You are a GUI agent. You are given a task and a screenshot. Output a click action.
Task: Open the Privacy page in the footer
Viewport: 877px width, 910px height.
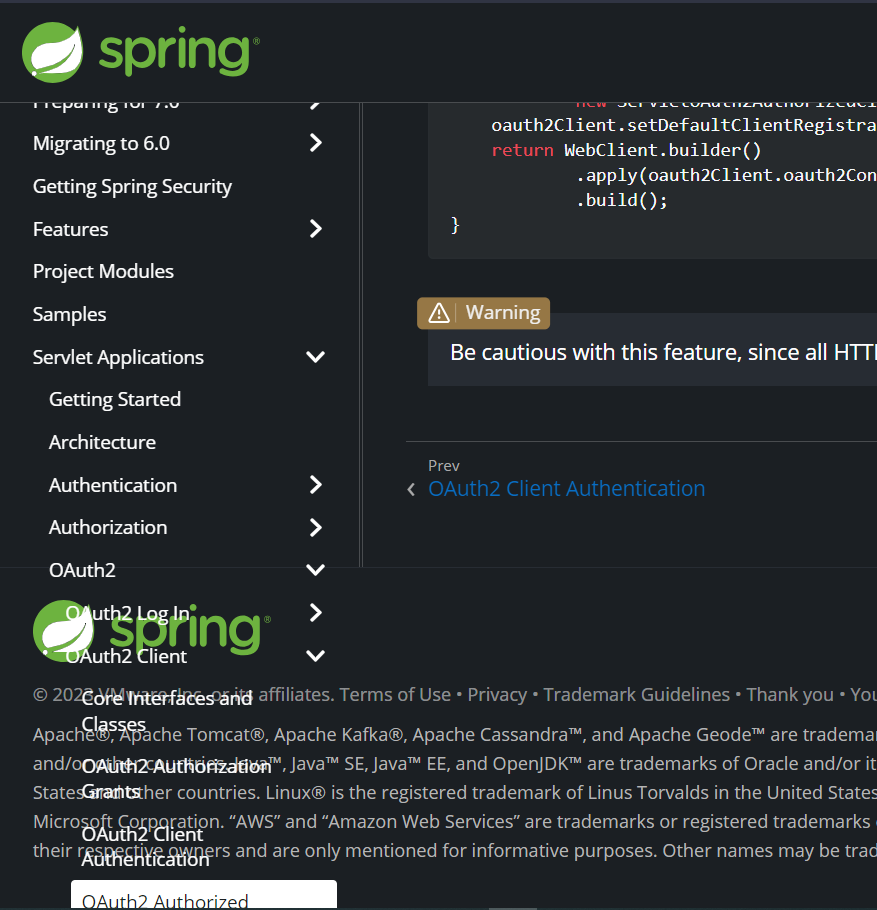(497, 694)
